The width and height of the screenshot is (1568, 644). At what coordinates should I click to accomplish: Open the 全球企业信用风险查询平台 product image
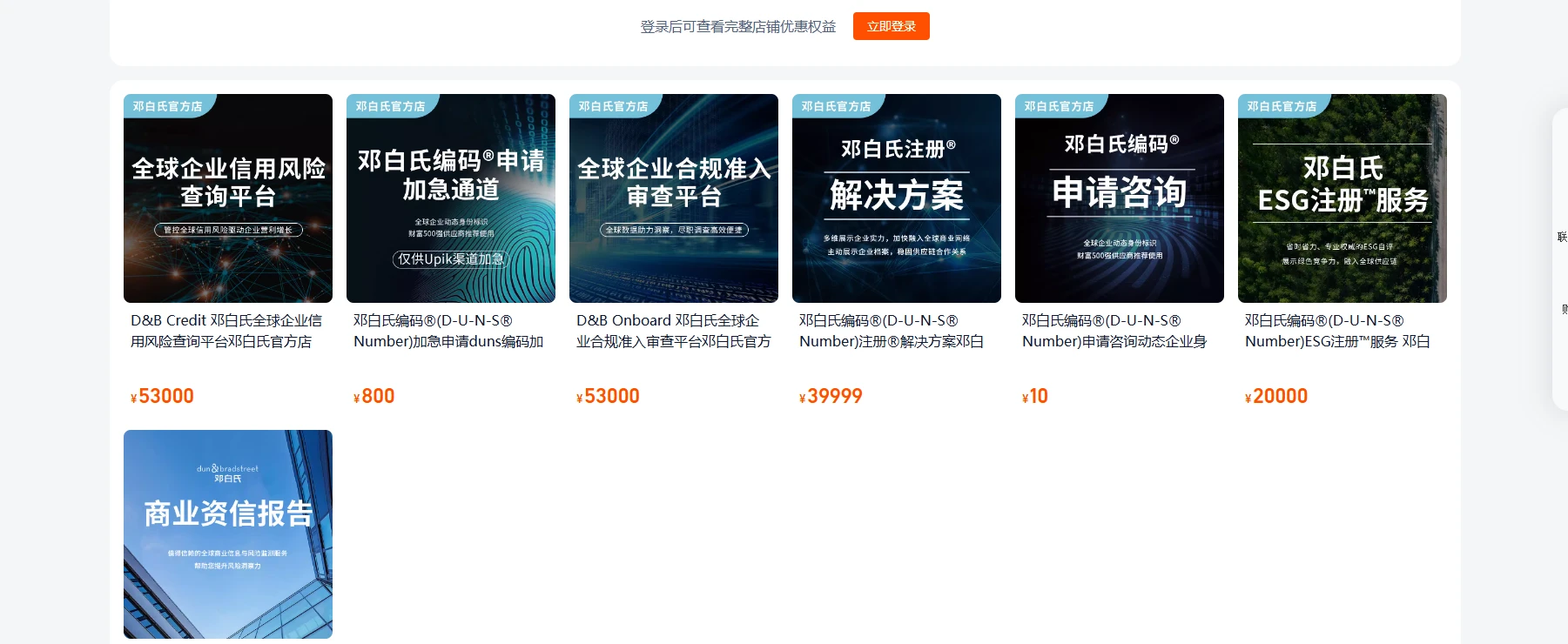click(x=228, y=198)
